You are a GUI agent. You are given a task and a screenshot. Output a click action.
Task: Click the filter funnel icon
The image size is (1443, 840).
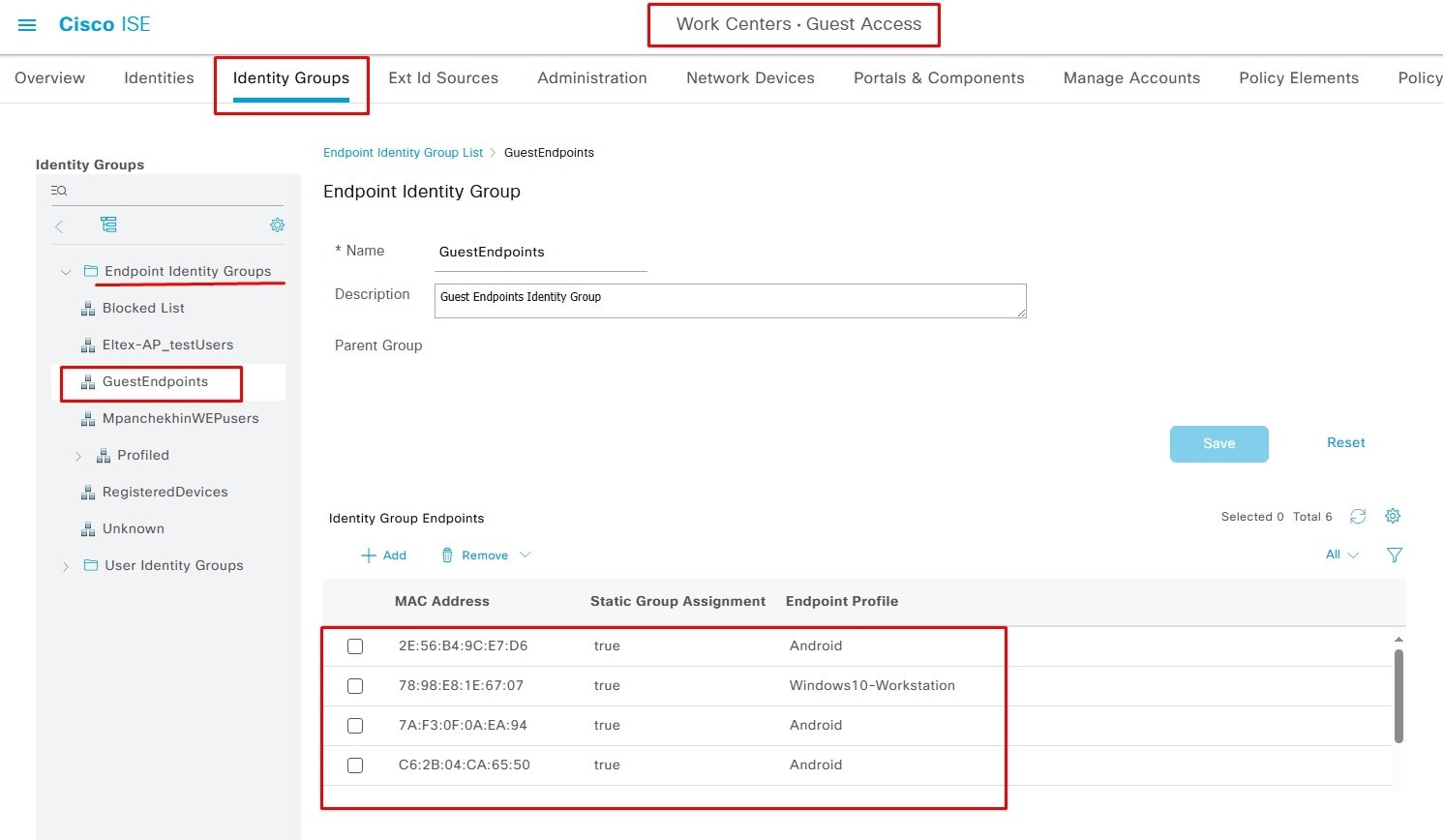click(x=1394, y=555)
